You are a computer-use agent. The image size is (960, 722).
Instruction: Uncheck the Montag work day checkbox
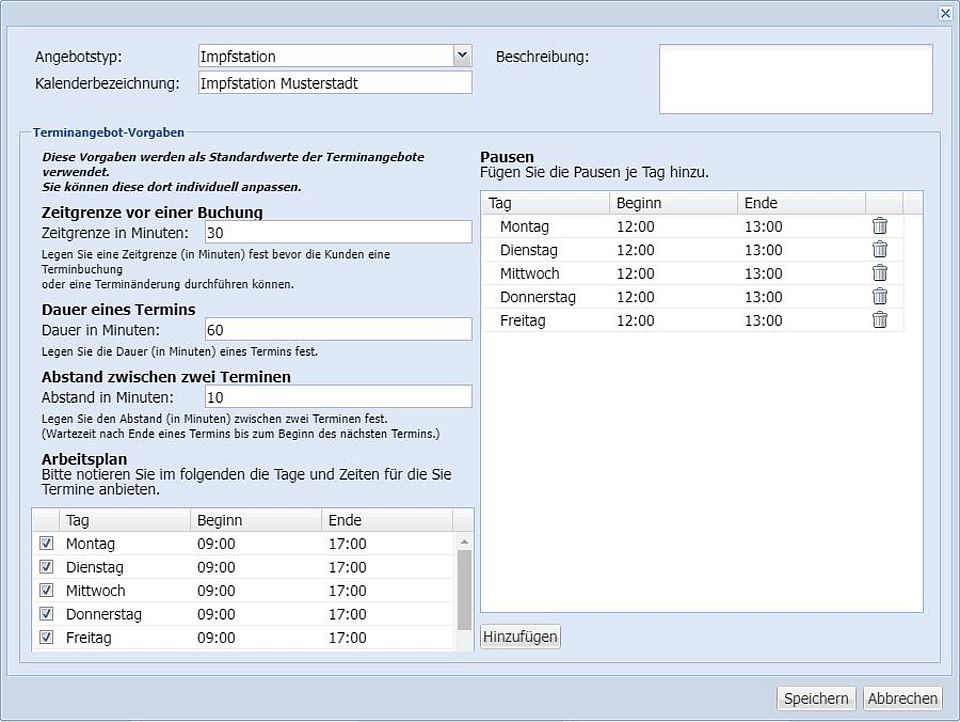point(46,544)
